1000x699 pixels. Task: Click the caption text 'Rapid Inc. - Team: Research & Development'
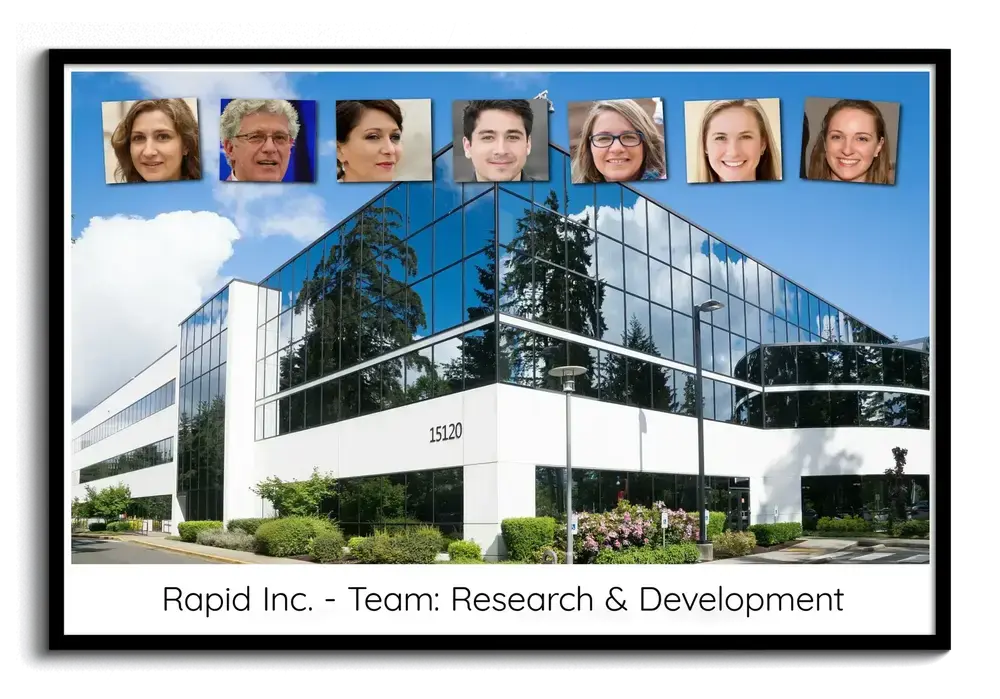pyautogui.click(x=503, y=600)
